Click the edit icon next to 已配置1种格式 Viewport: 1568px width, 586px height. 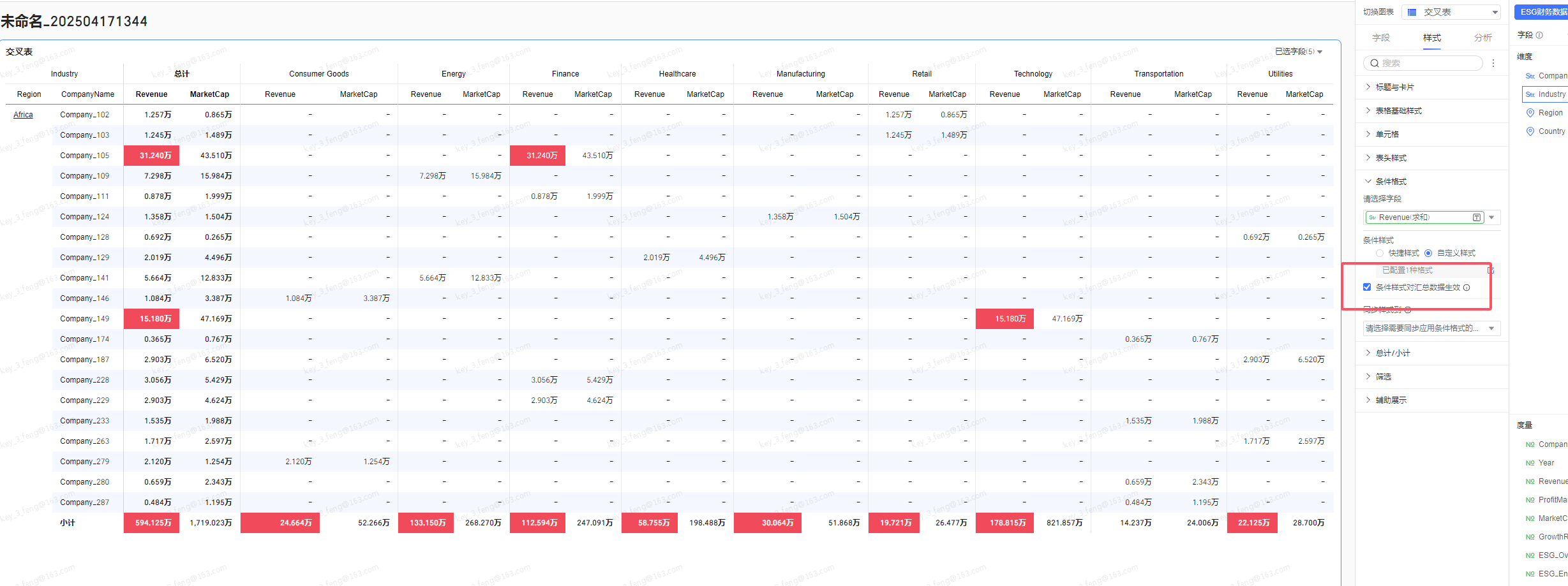(x=1491, y=270)
